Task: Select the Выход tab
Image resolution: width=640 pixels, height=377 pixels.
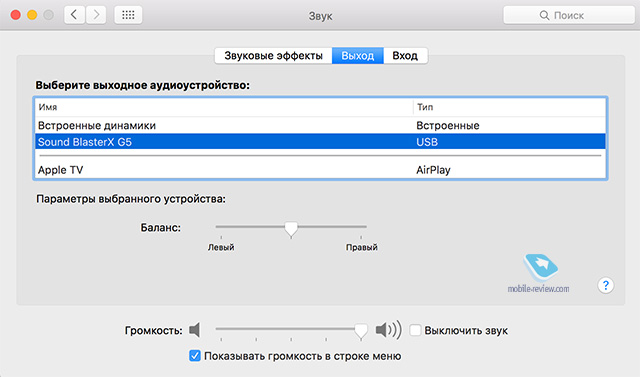Action: pos(358,55)
